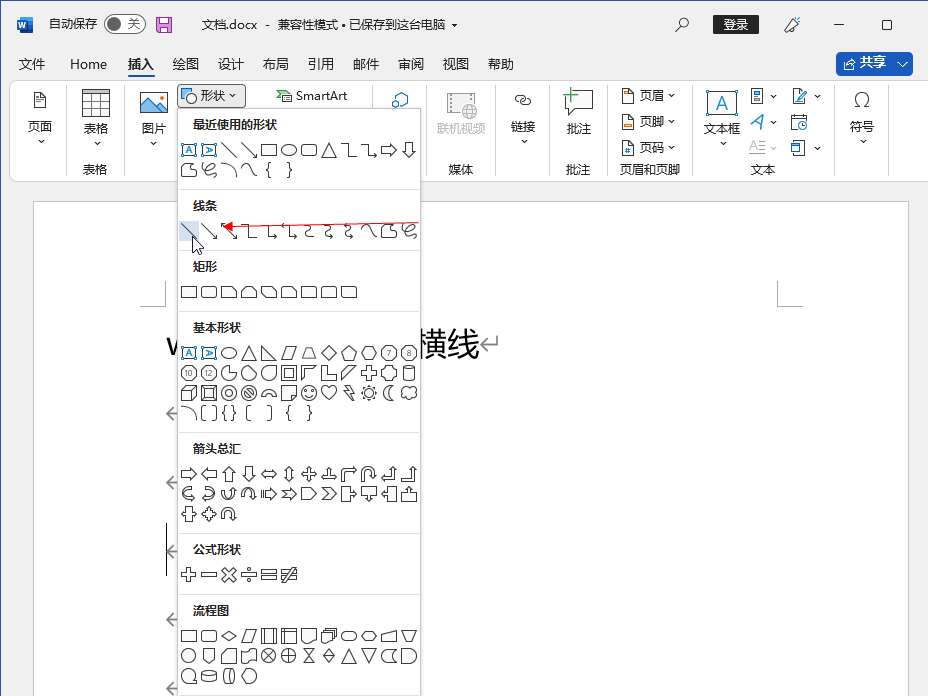Viewport: 928px width, 696px height.
Task: Toggle the 自动保存 switch
Action: click(124, 24)
